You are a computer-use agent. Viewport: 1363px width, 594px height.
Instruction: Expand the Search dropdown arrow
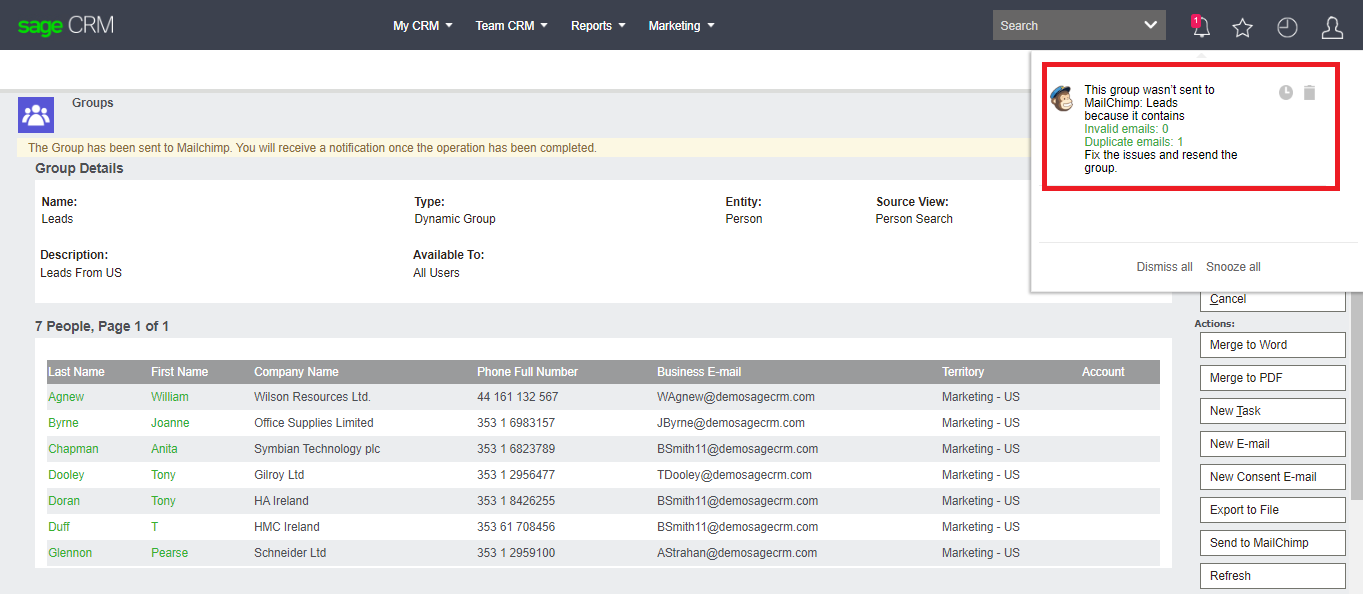(x=1150, y=25)
